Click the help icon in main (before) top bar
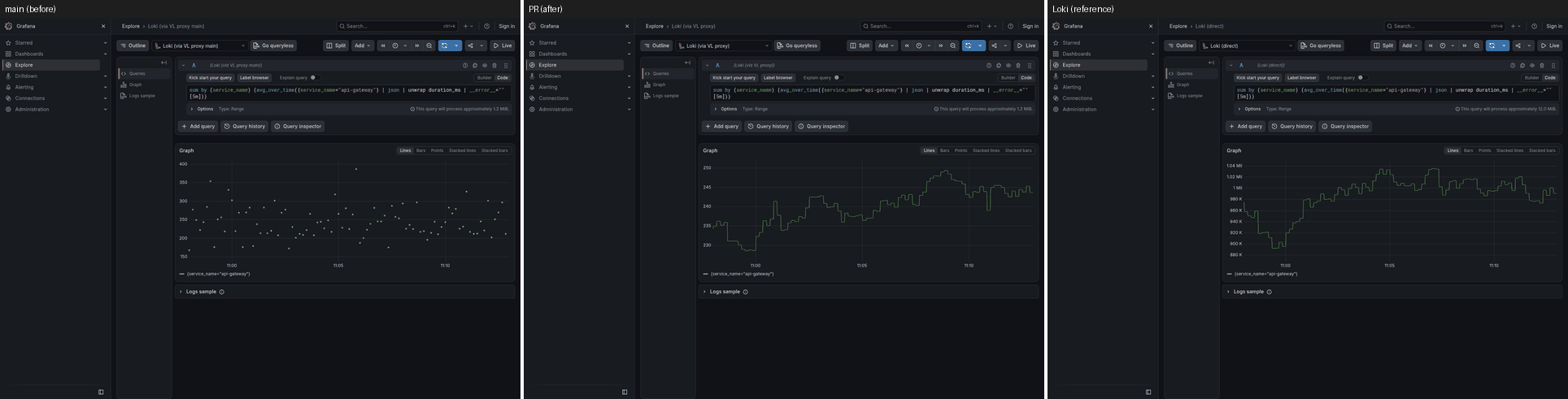 coord(486,26)
